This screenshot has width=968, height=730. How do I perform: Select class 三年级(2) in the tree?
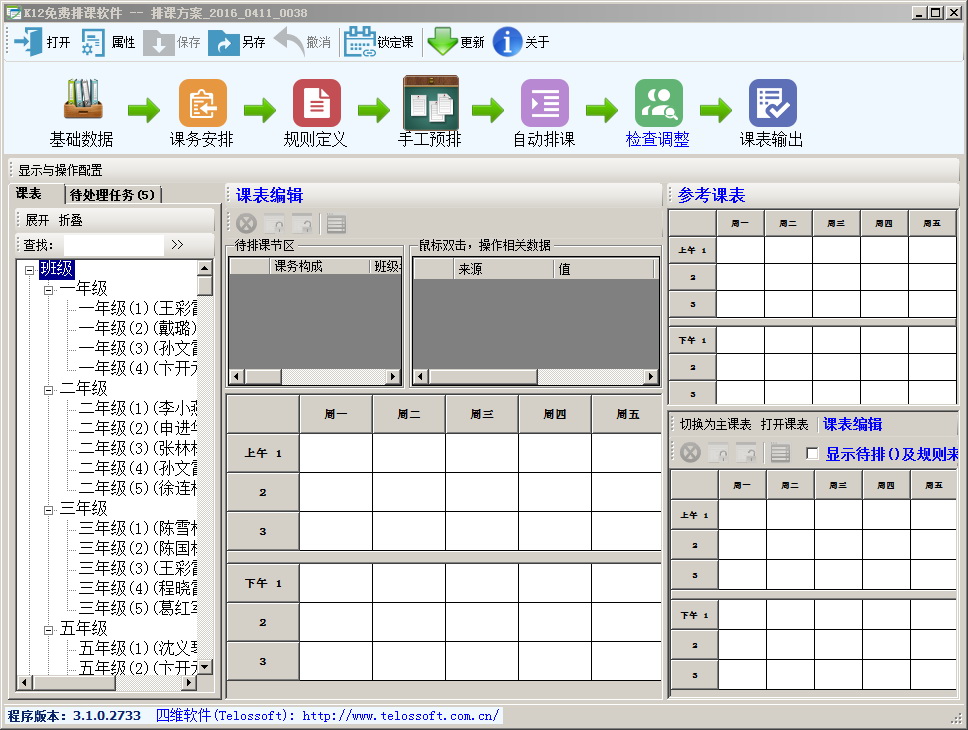[x=138, y=548]
